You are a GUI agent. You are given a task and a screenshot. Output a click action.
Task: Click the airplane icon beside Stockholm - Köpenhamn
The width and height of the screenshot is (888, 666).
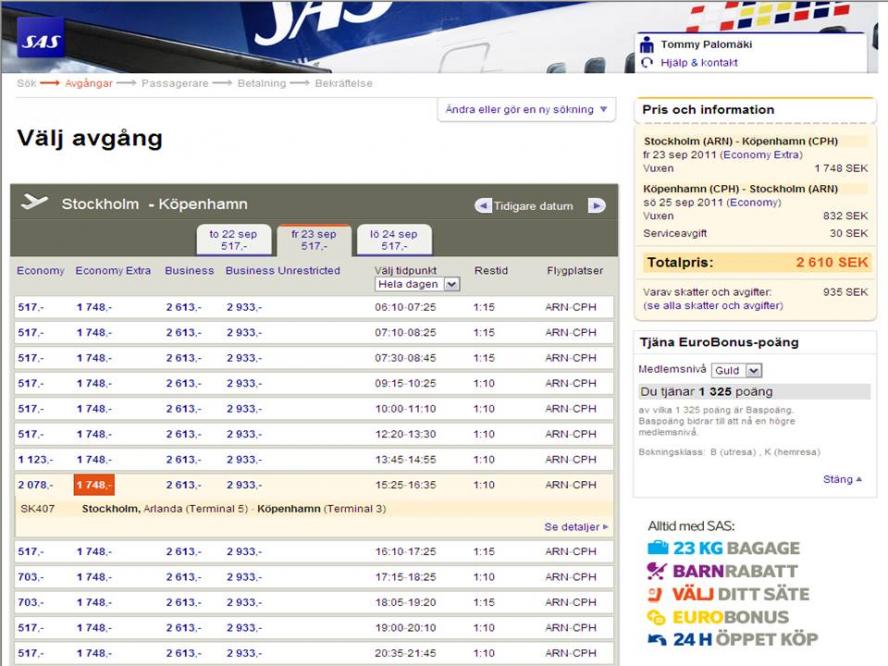[x=34, y=202]
